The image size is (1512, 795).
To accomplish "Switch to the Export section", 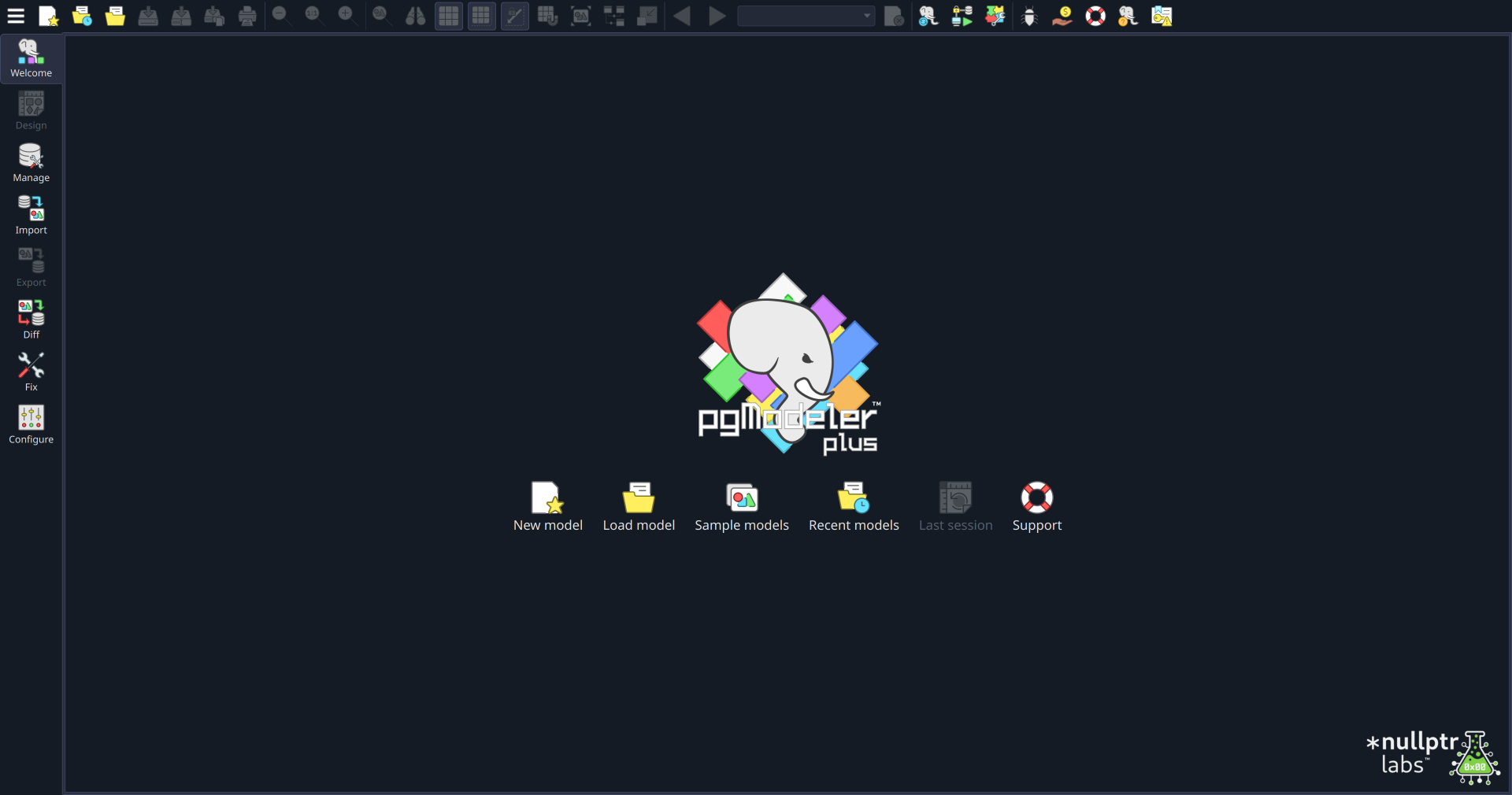I will point(31,268).
